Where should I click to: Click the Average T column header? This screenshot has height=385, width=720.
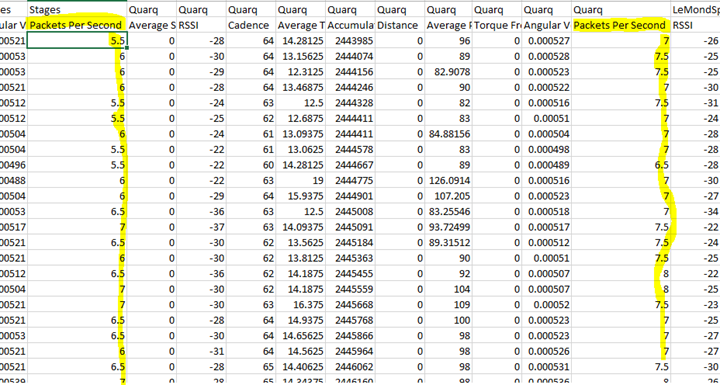[300, 25]
